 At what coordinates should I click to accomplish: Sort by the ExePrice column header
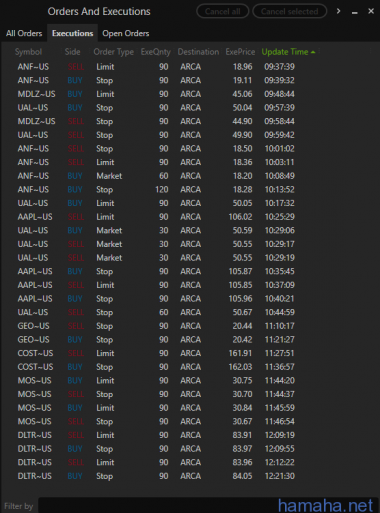pyautogui.click(x=240, y=52)
